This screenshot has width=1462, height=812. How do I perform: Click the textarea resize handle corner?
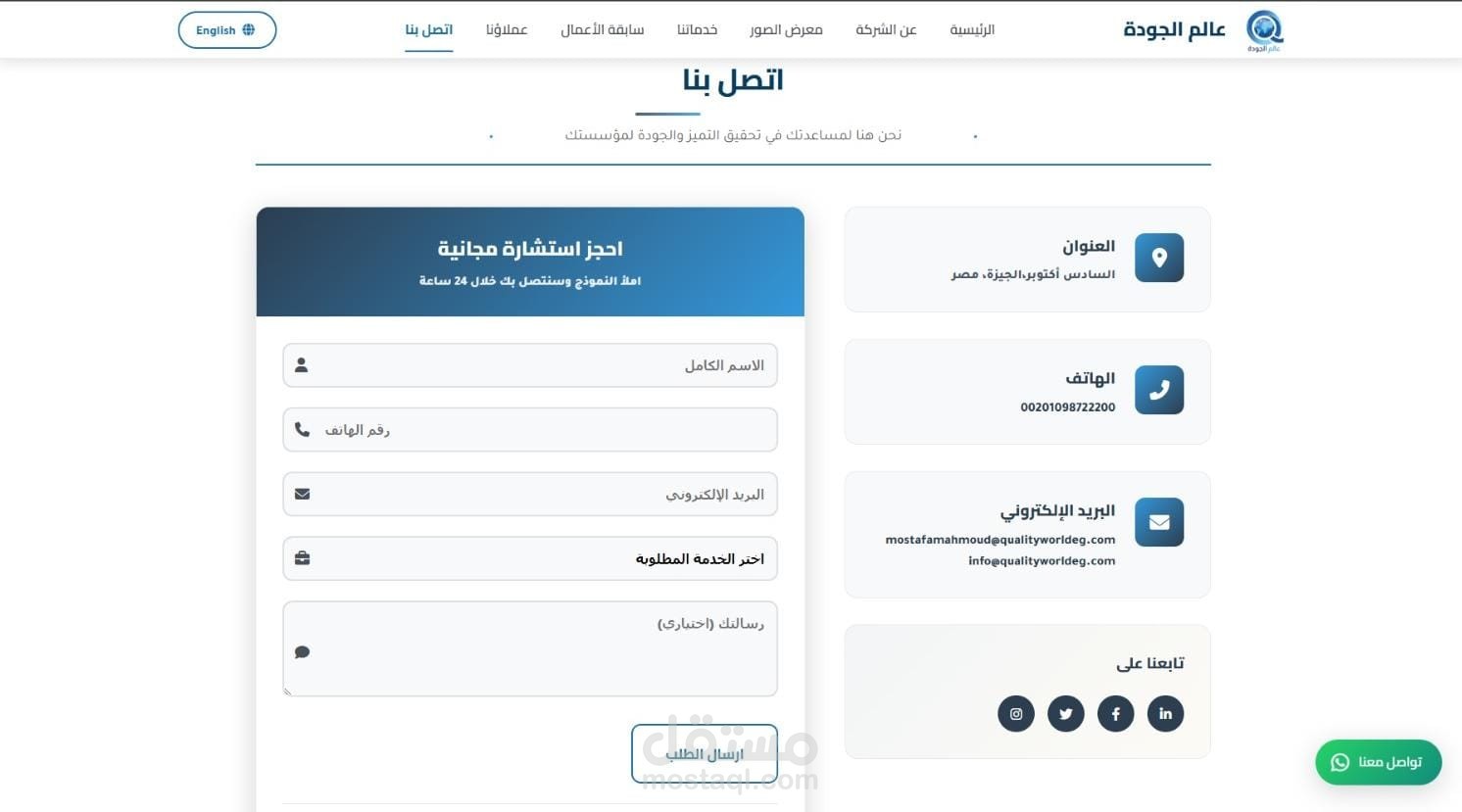(x=288, y=692)
